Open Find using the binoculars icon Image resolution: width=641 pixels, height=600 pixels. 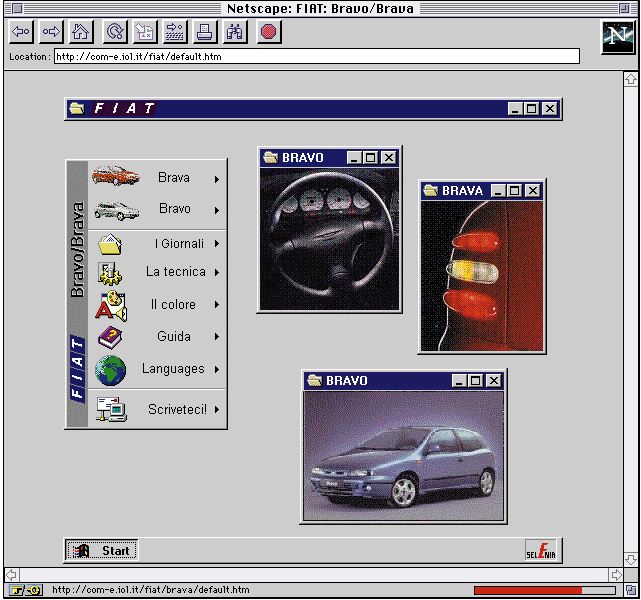pyautogui.click(x=235, y=32)
